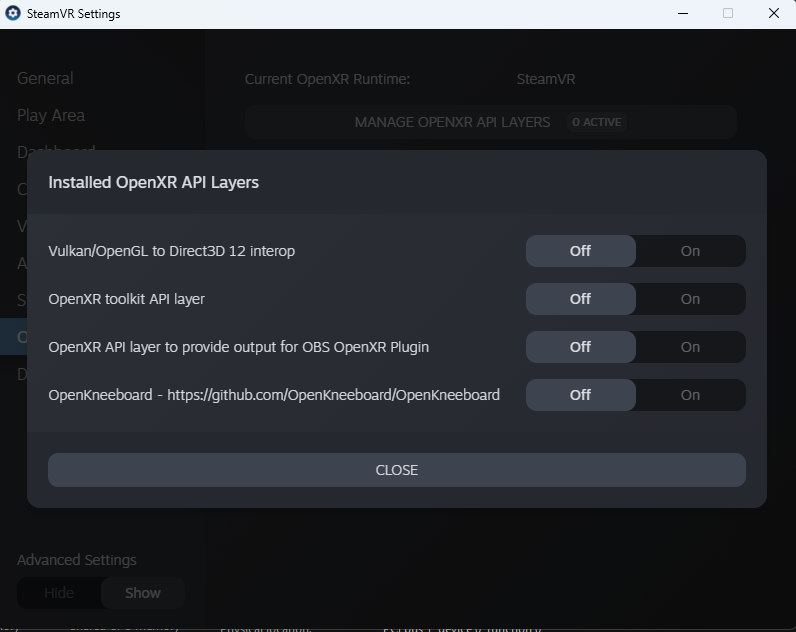Enable the OpenXR toolkit API layer
796x632 pixels.
click(x=690, y=299)
